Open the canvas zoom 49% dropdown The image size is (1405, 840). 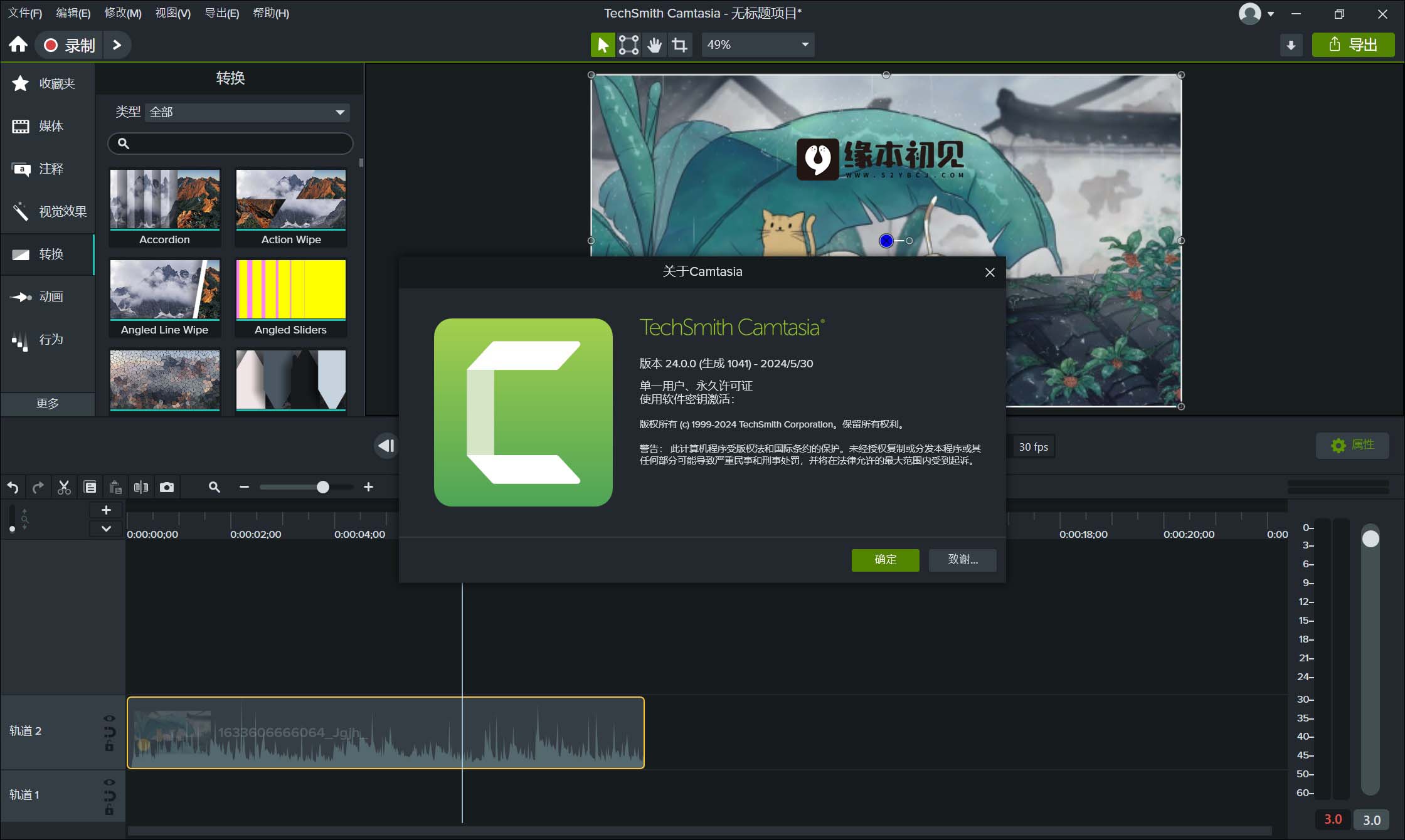click(758, 45)
